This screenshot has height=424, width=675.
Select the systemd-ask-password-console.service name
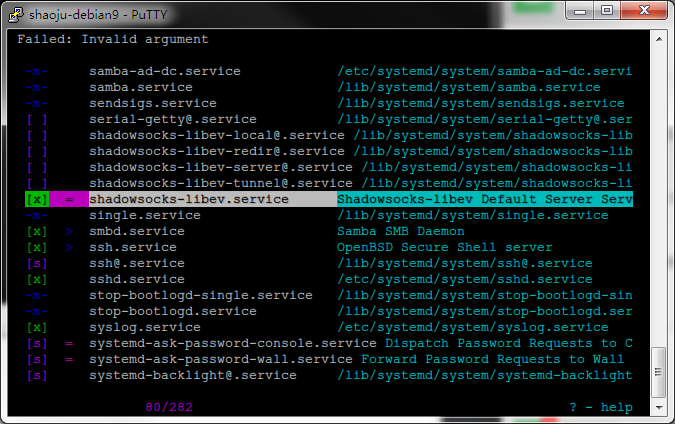coord(233,343)
